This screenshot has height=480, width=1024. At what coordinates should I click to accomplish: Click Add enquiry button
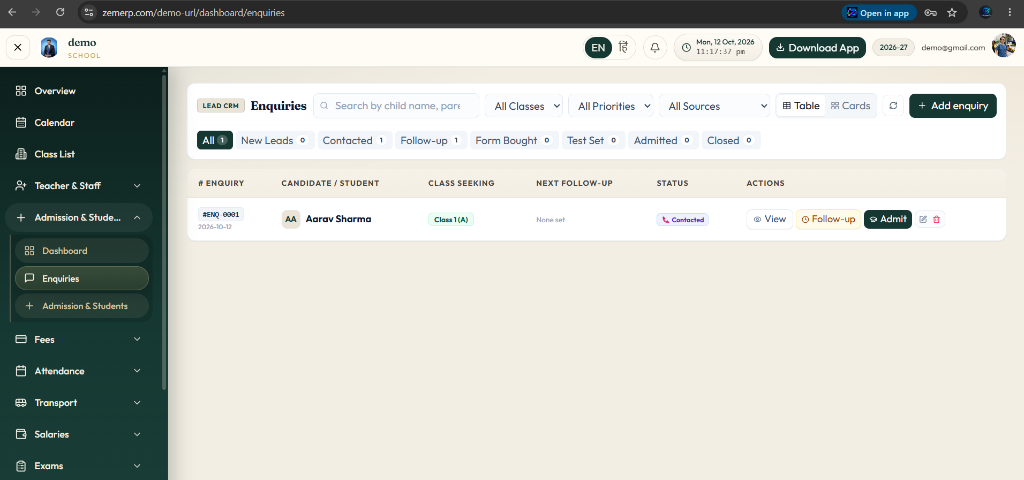[953, 106]
